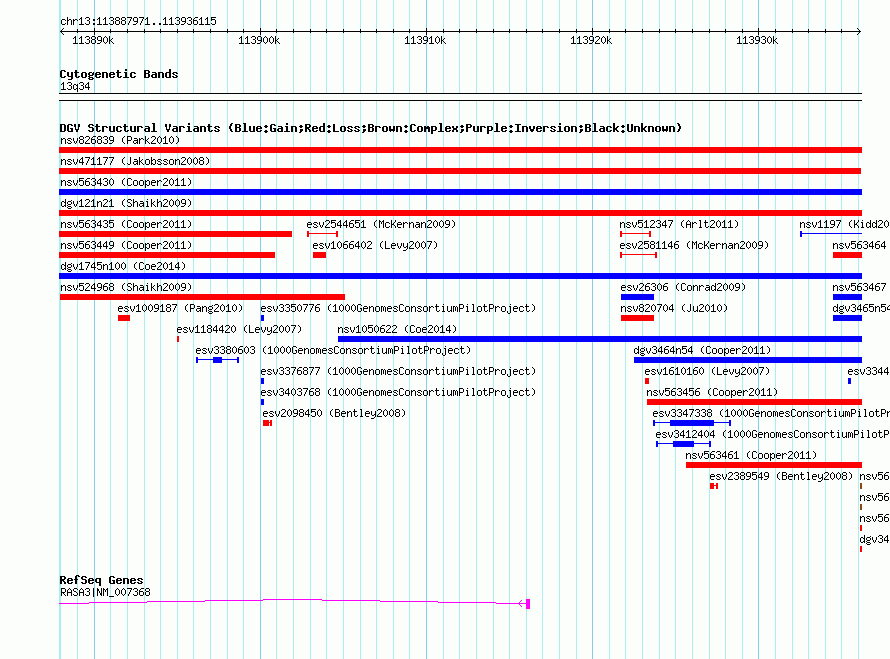Select the nsv471177 (Jakobsson2008) label

[135, 161]
